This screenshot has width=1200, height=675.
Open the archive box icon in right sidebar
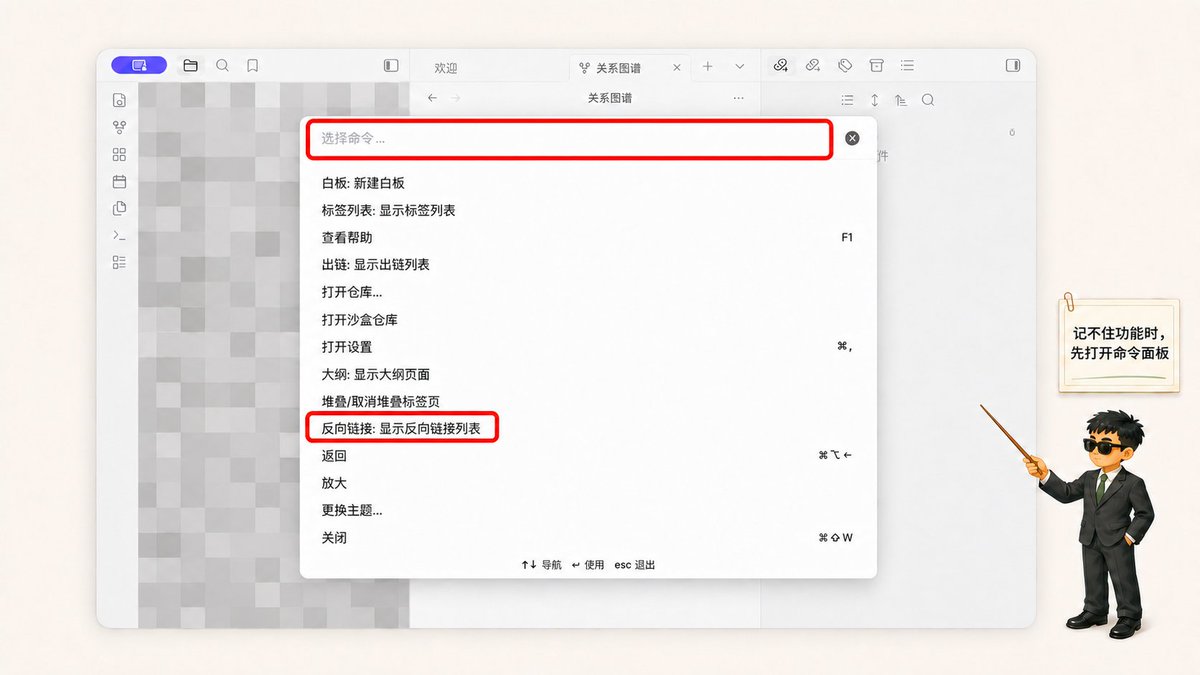(876, 66)
